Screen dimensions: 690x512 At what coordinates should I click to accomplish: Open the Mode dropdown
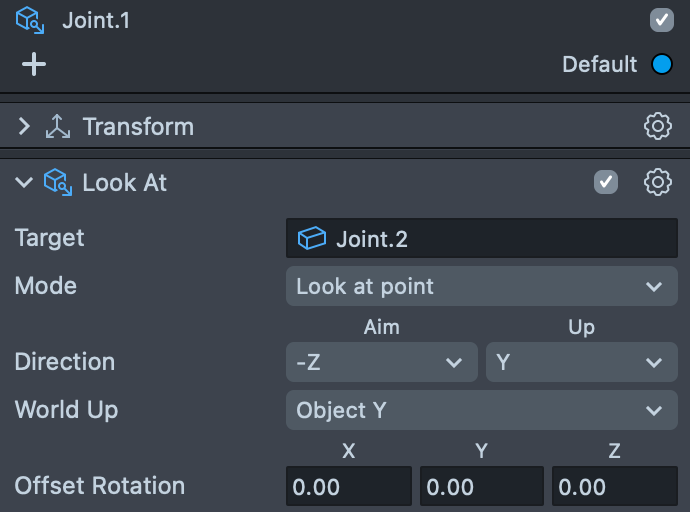(481, 287)
